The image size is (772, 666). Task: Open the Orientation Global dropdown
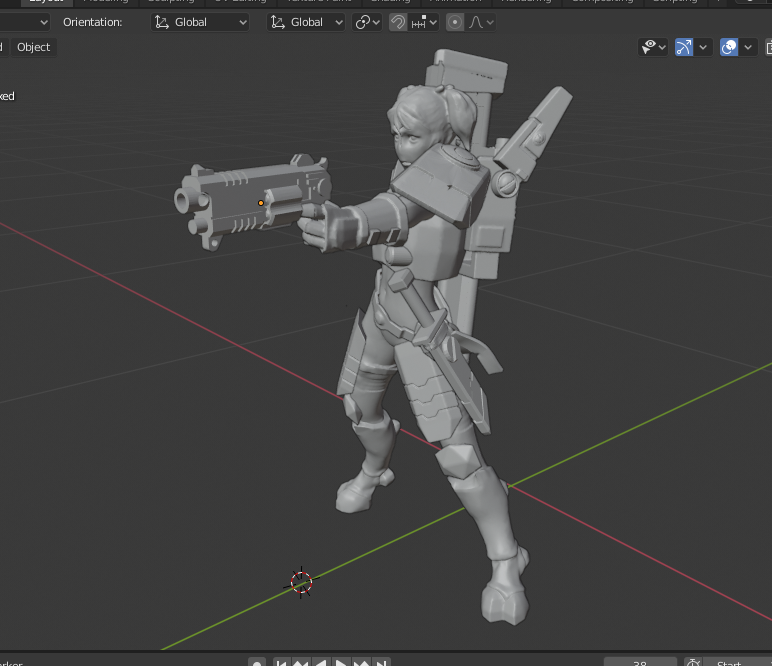(x=200, y=22)
